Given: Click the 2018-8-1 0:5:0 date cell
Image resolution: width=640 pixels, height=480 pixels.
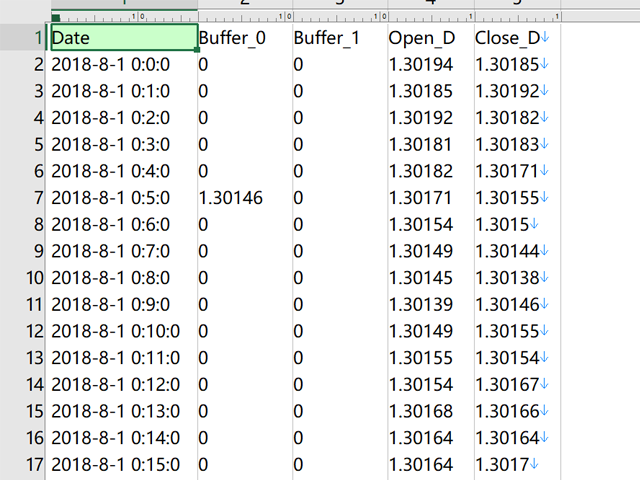Looking at the screenshot, I should [122, 198].
